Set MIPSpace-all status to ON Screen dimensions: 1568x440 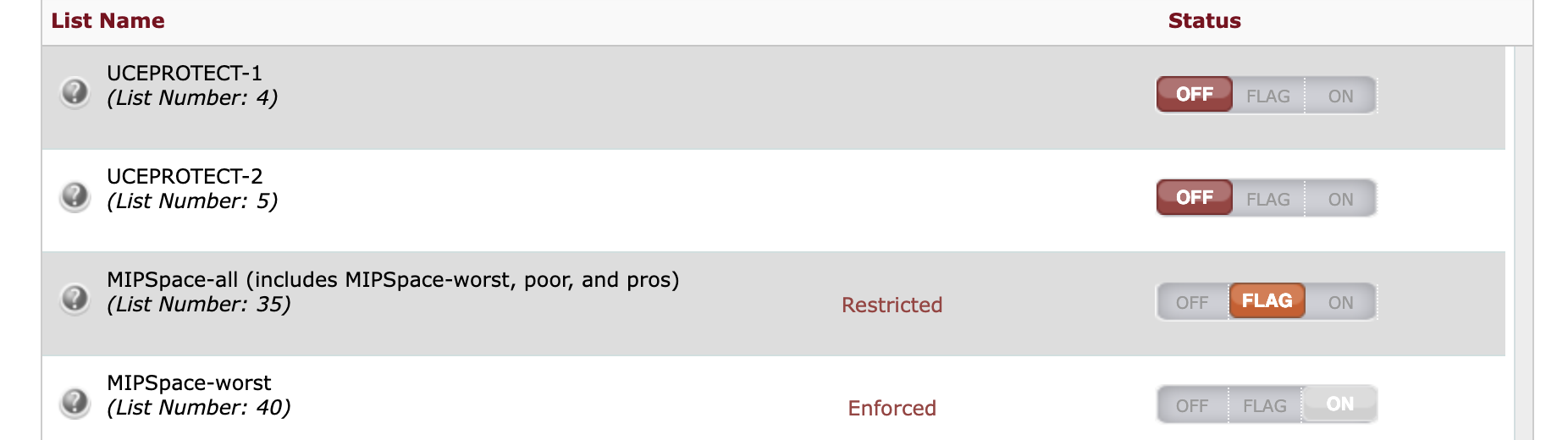[1340, 302]
